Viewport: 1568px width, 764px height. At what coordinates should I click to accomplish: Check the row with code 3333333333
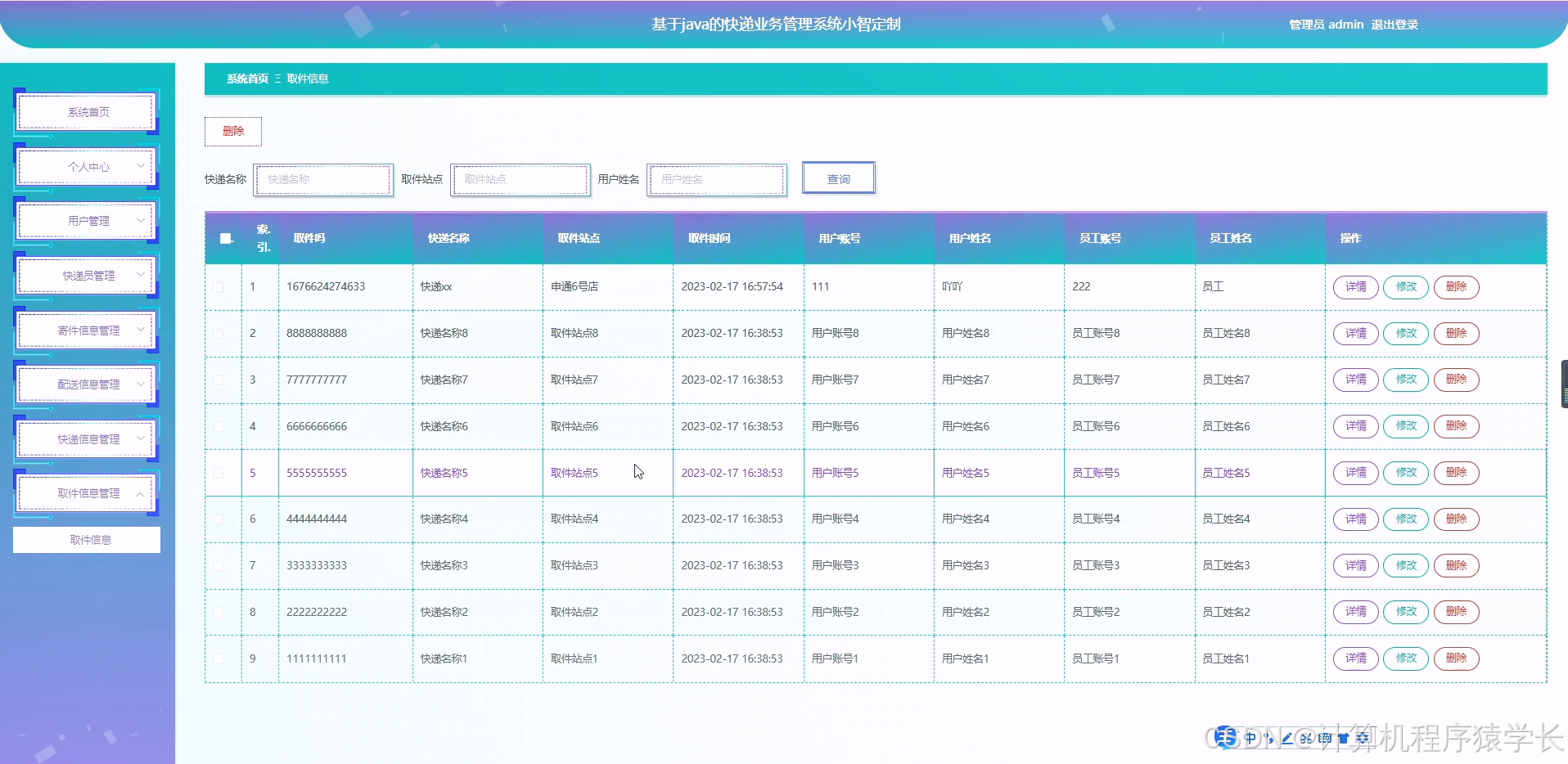(219, 566)
